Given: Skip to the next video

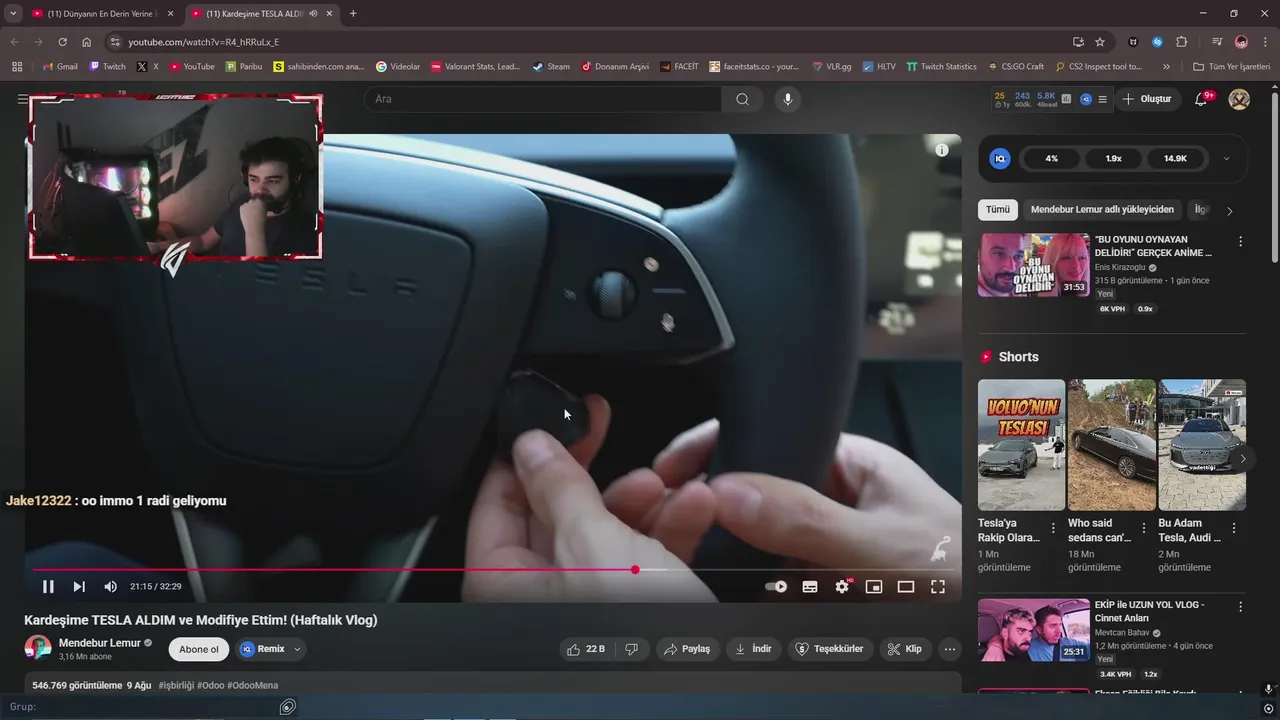Looking at the screenshot, I should (x=79, y=587).
